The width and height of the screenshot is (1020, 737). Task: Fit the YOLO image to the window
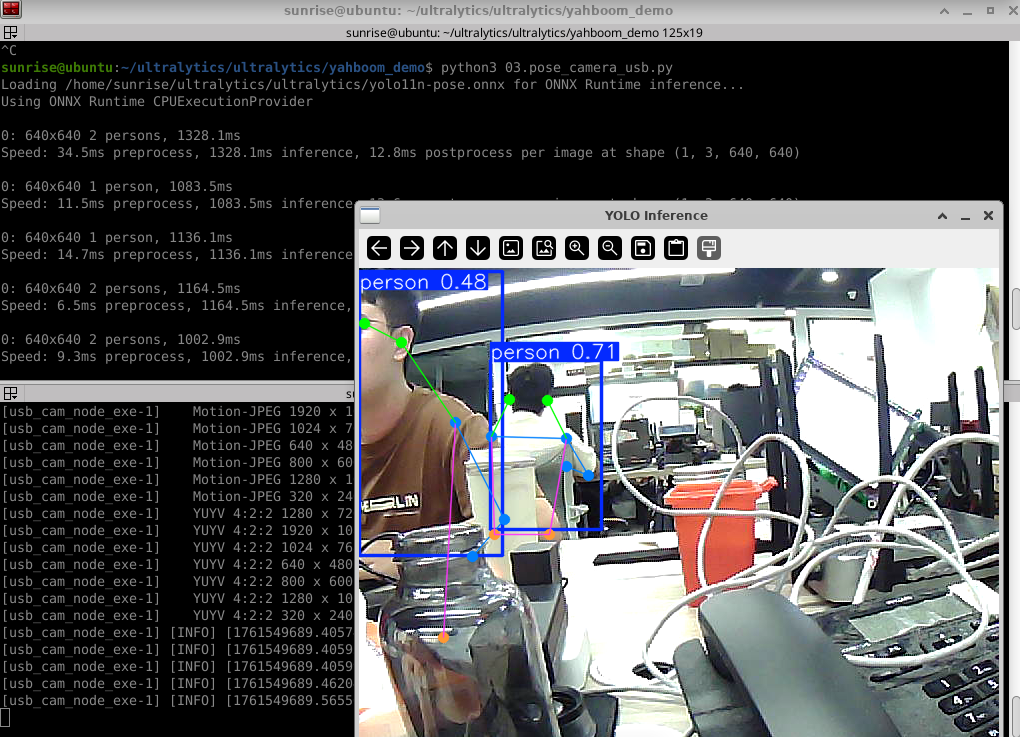click(x=544, y=248)
